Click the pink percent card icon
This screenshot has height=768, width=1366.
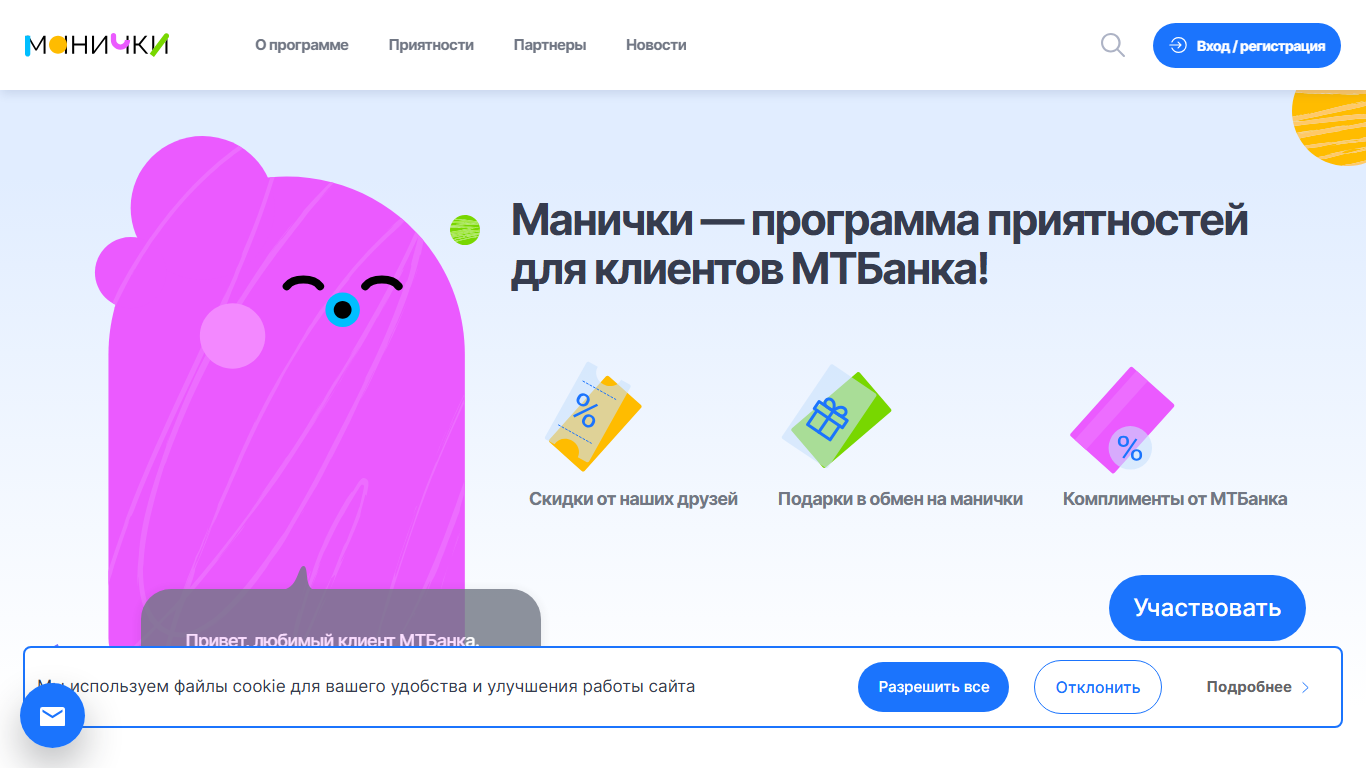(x=1121, y=420)
